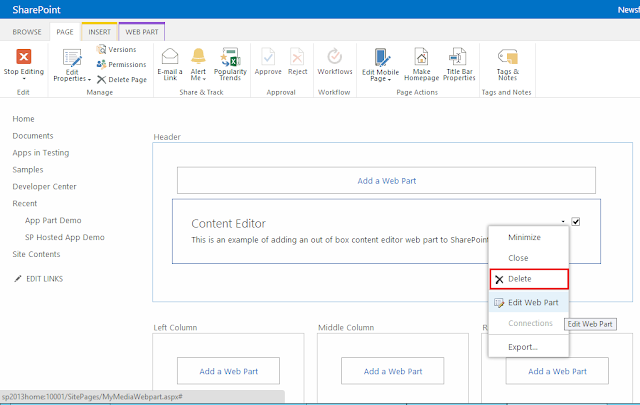Open Apps in Testing link
This screenshot has width=640, height=405.
pyautogui.click(x=41, y=153)
